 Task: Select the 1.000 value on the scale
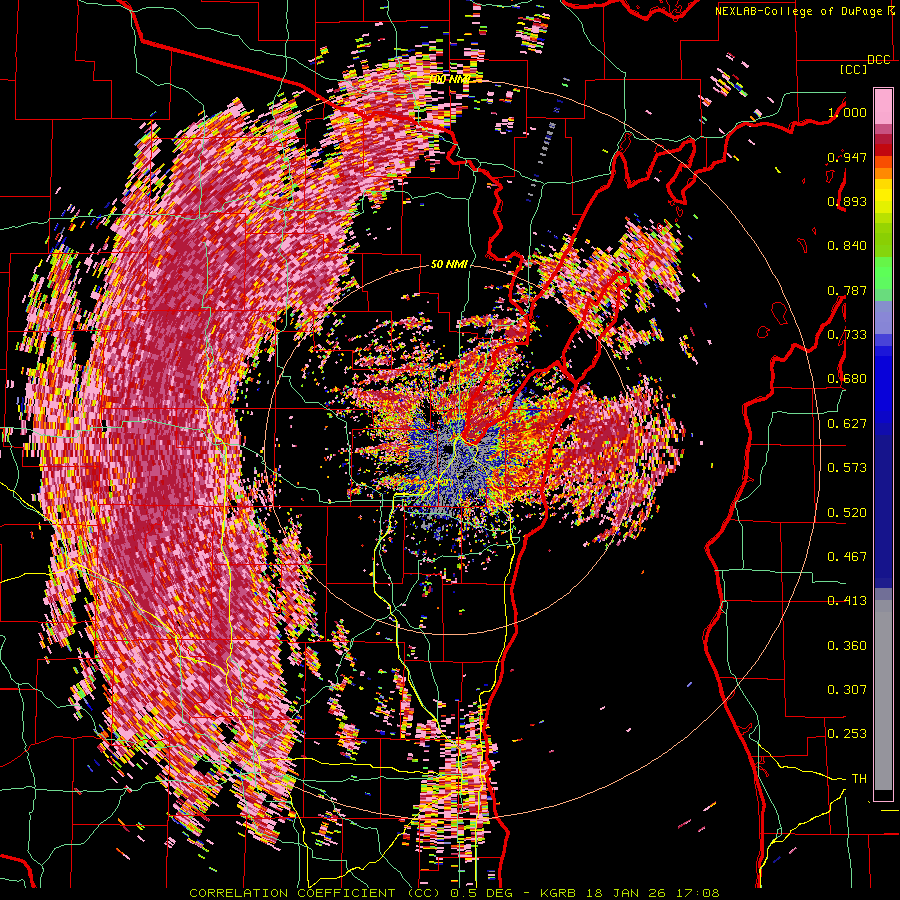pyautogui.click(x=847, y=112)
